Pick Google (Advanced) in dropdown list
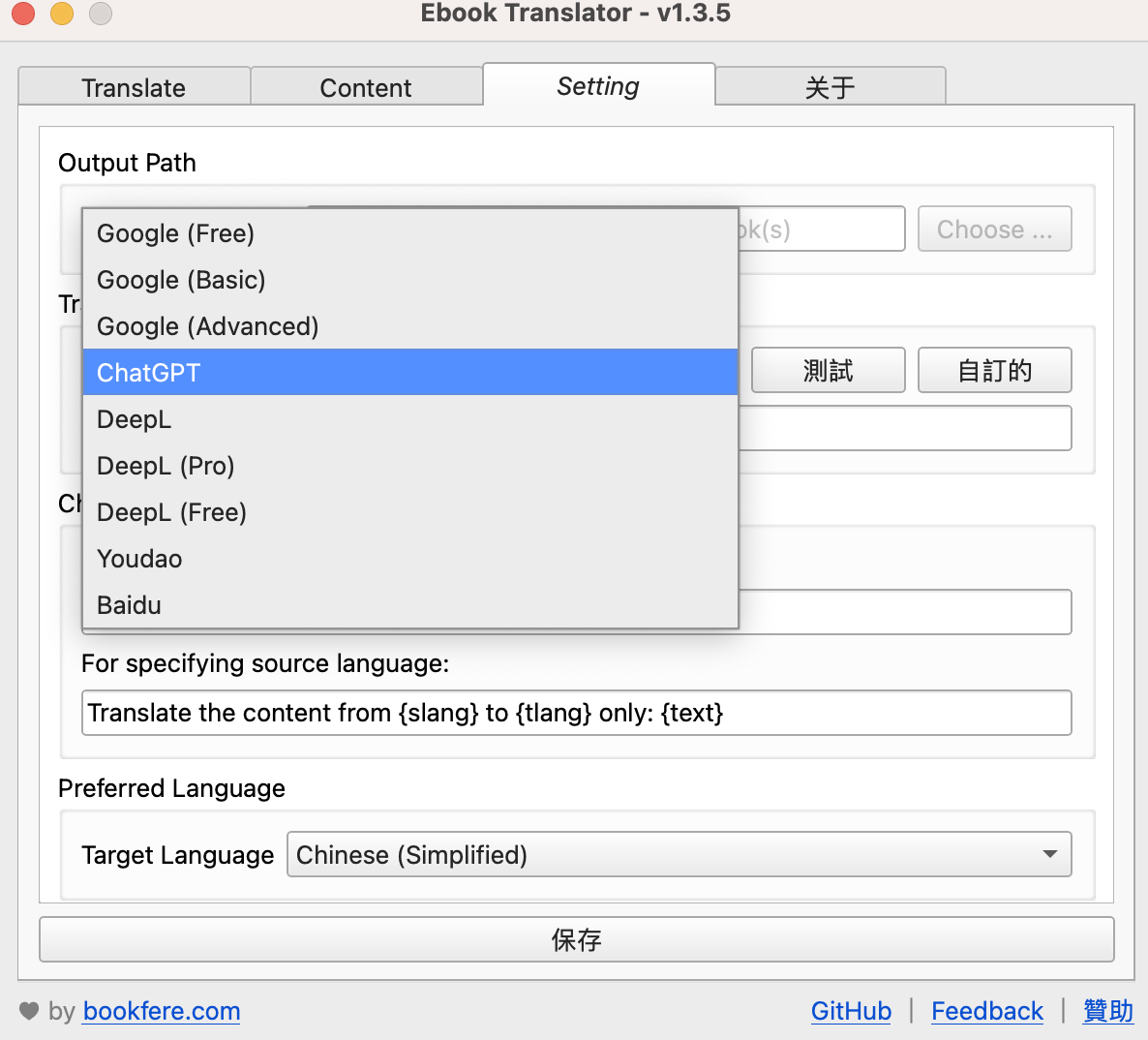This screenshot has width=1148, height=1040. [x=207, y=326]
